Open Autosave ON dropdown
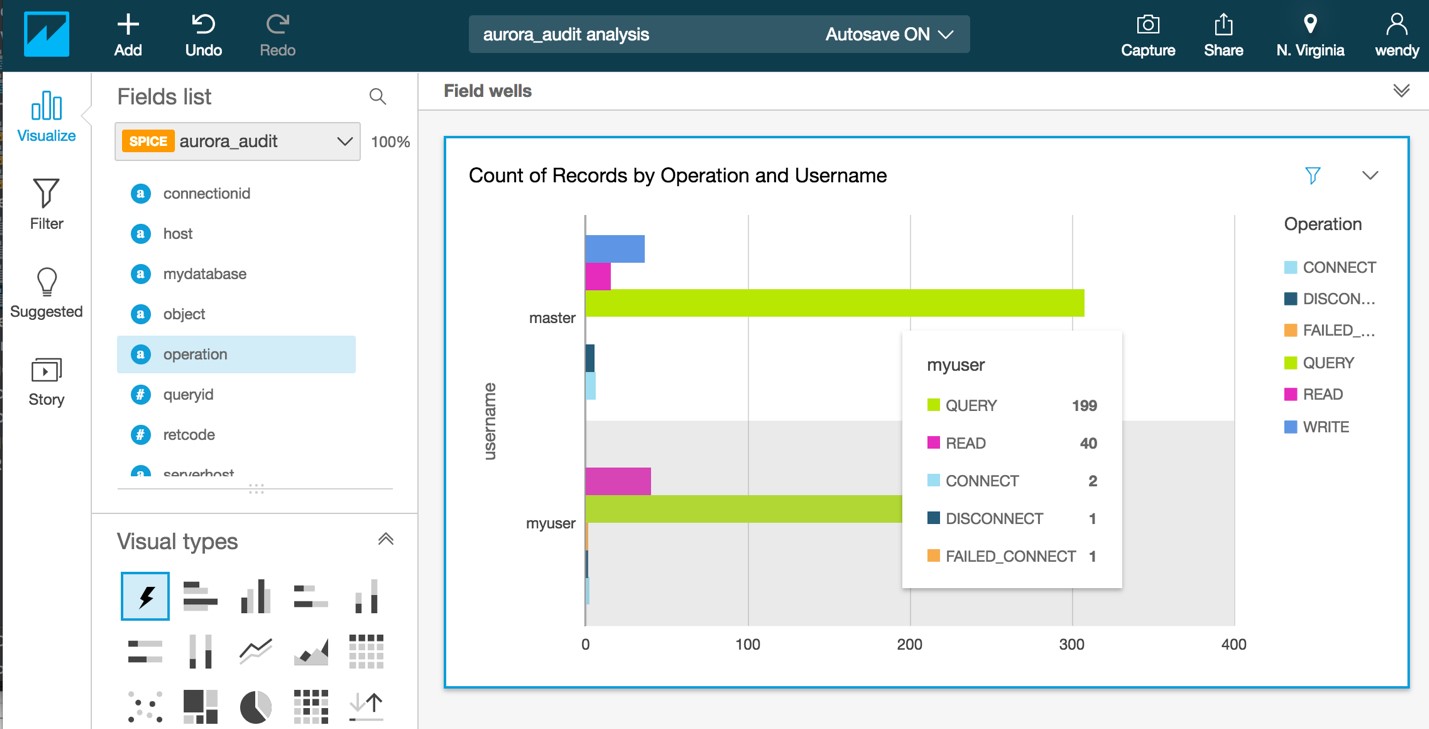Image resolution: width=1429 pixels, height=729 pixels. click(x=889, y=34)
